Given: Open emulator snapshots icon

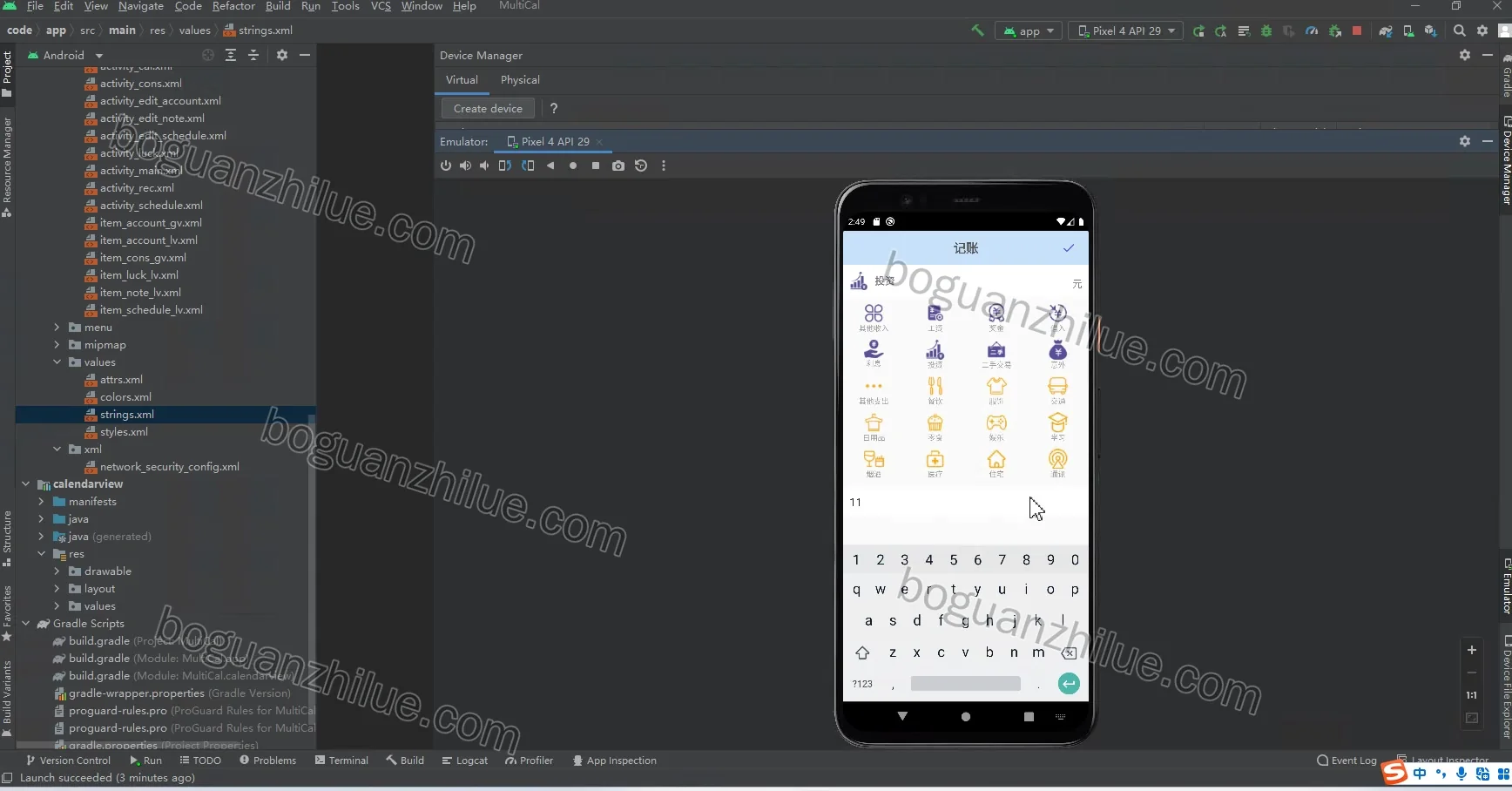Looking at the screenshot, I should pos(641,166).
